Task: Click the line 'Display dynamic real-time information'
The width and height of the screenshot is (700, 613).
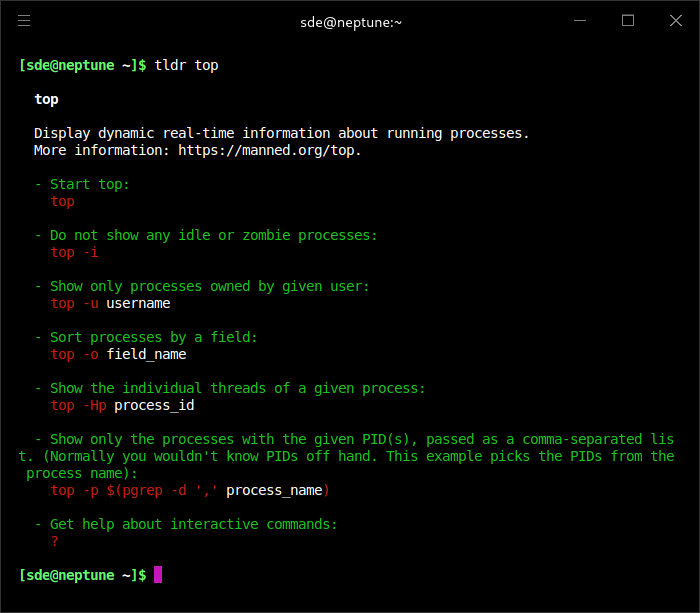Action: 282,133
